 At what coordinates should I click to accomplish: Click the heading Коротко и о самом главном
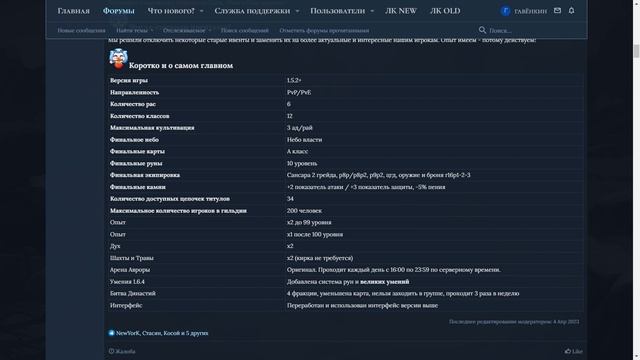[x=181, y=65]
